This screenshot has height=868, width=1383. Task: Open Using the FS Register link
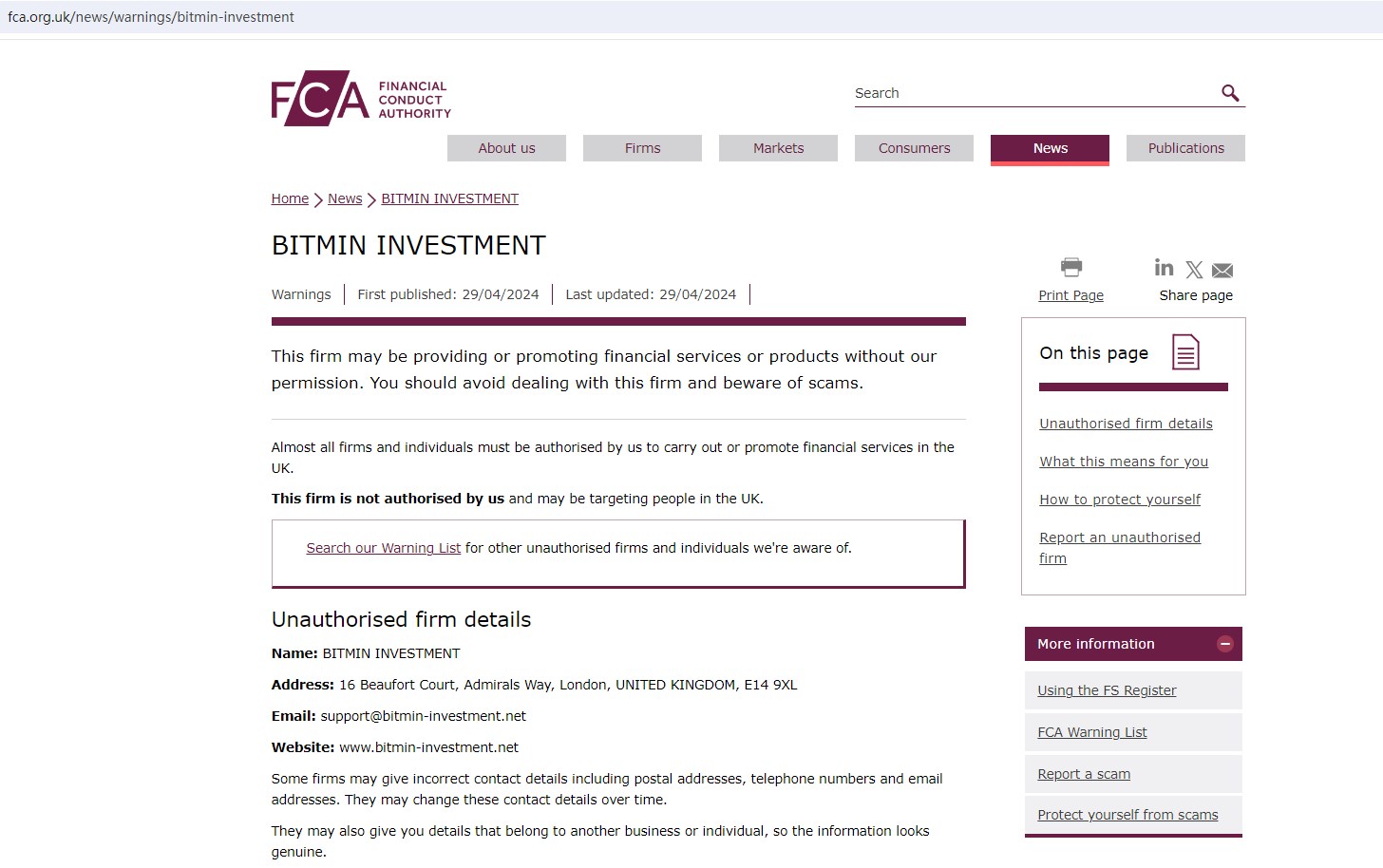tap(1107, 690)
